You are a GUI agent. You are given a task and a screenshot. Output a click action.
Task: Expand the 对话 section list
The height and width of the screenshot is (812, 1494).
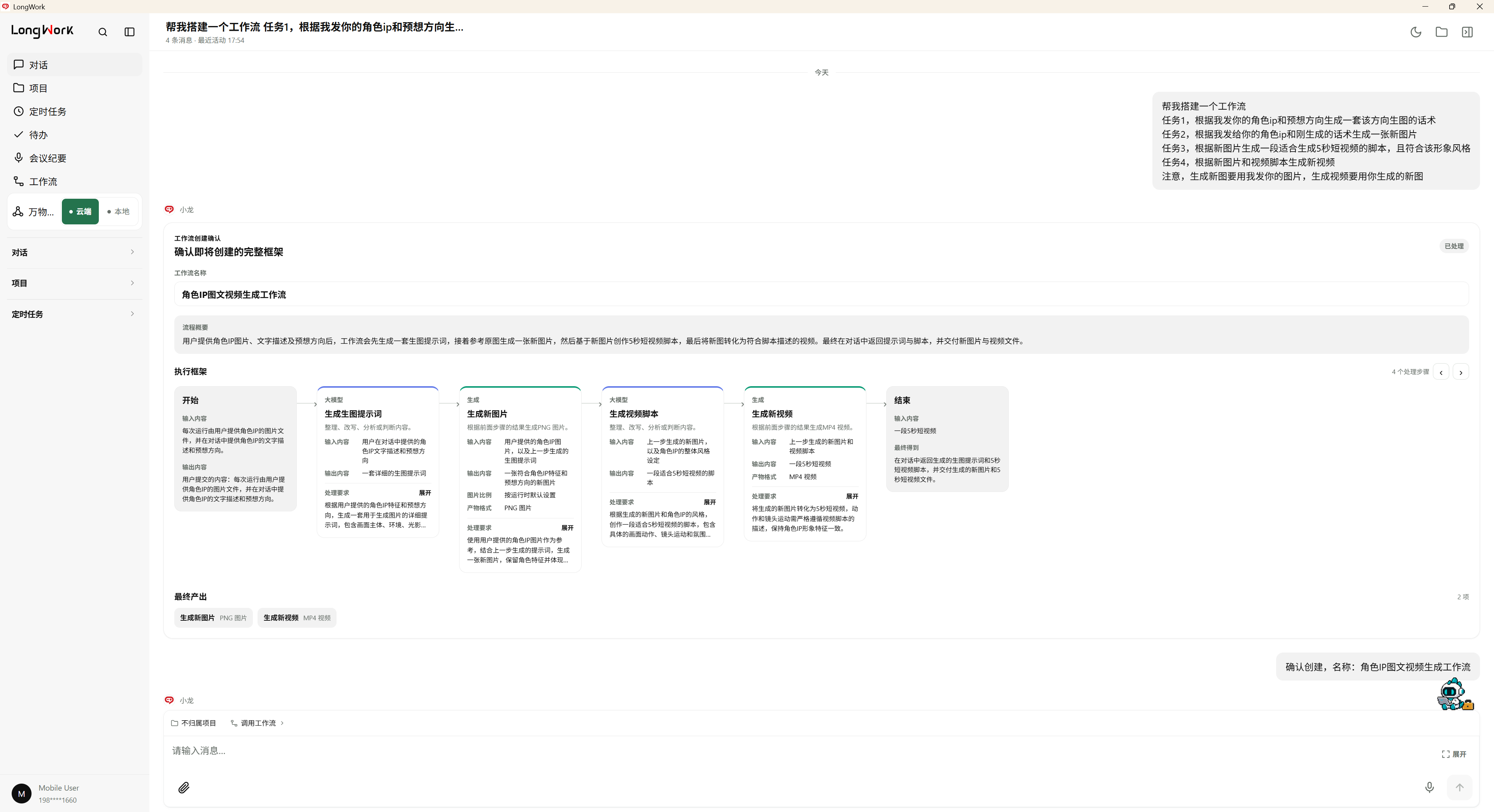(74, 252)
